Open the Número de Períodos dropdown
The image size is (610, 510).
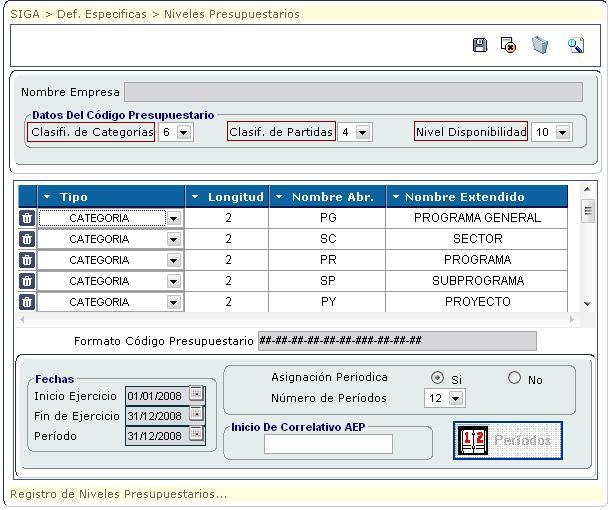(x=457, y=398)
